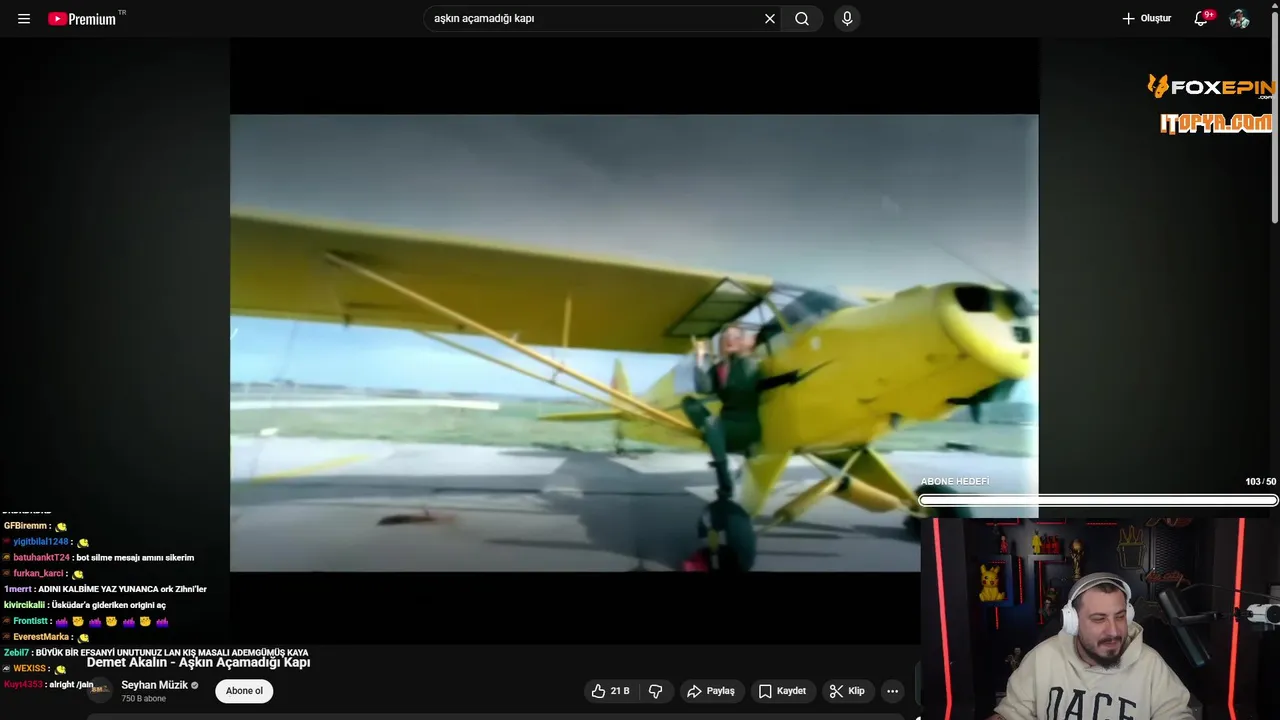Viewport: 1280px width, 720px height.
Task: Click the FOXEPIN logo overlay
Action: coord(1210,87)
